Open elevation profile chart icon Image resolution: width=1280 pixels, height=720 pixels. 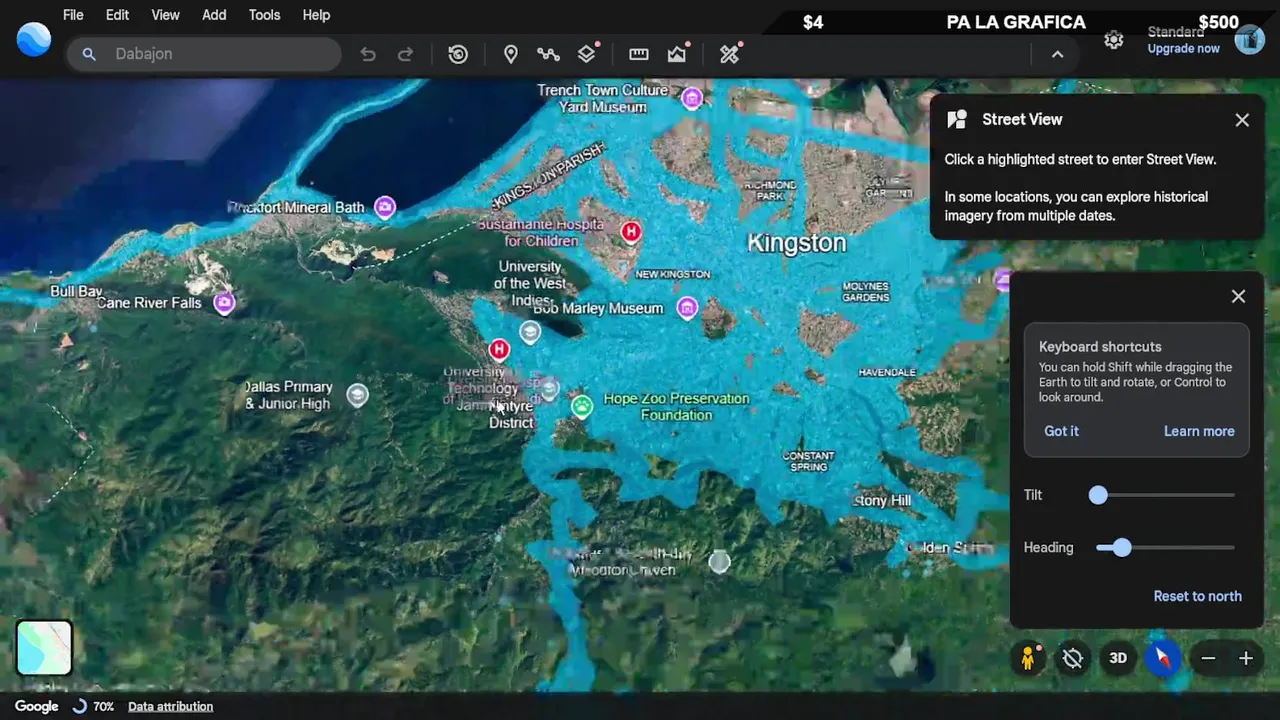678,53
